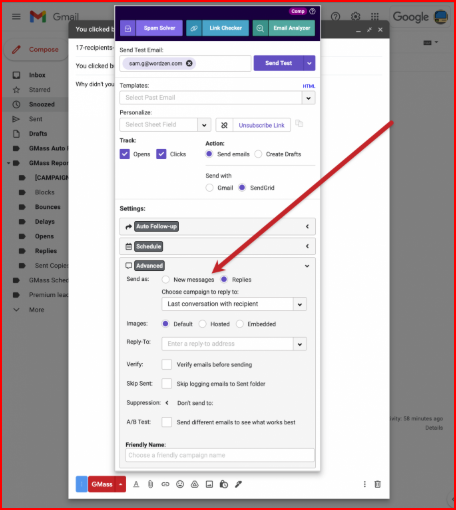Insert files using Google Drive icon
The width and height of the screenshot is (456, 510).
(195, 484)
